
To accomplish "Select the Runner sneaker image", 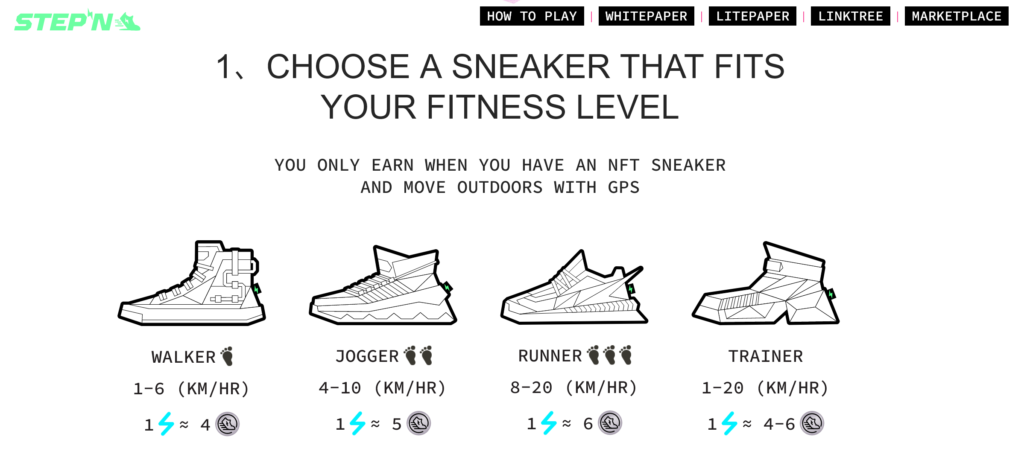I will pyautogui.click(x=574, y=286).
